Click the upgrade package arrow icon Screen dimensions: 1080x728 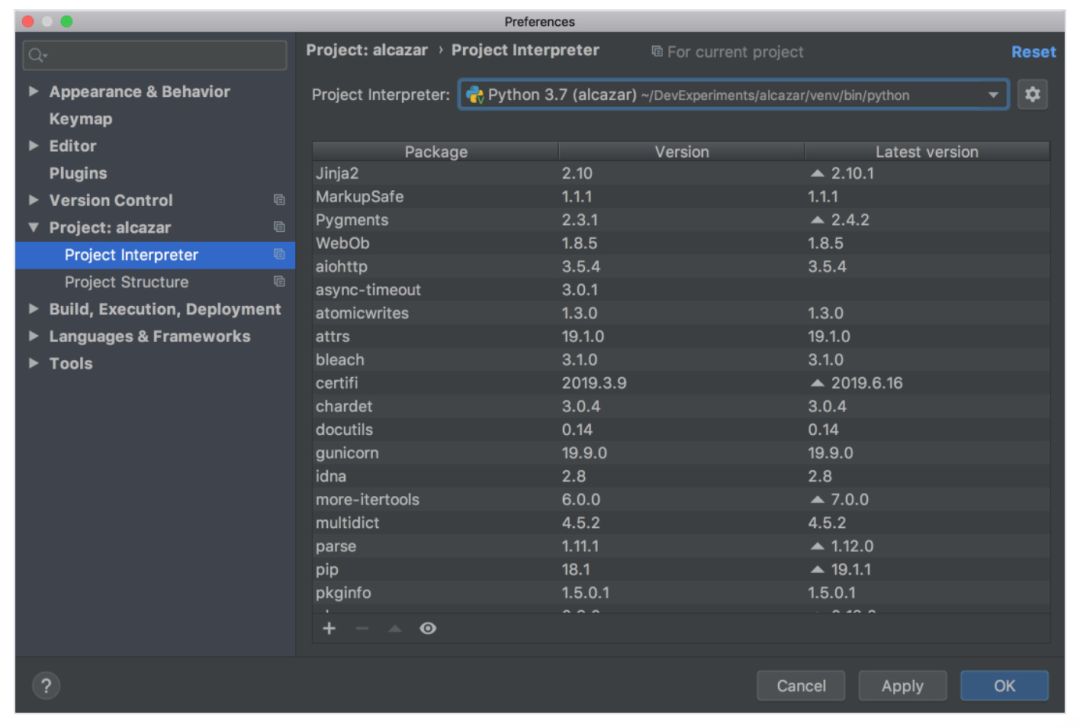395,629
